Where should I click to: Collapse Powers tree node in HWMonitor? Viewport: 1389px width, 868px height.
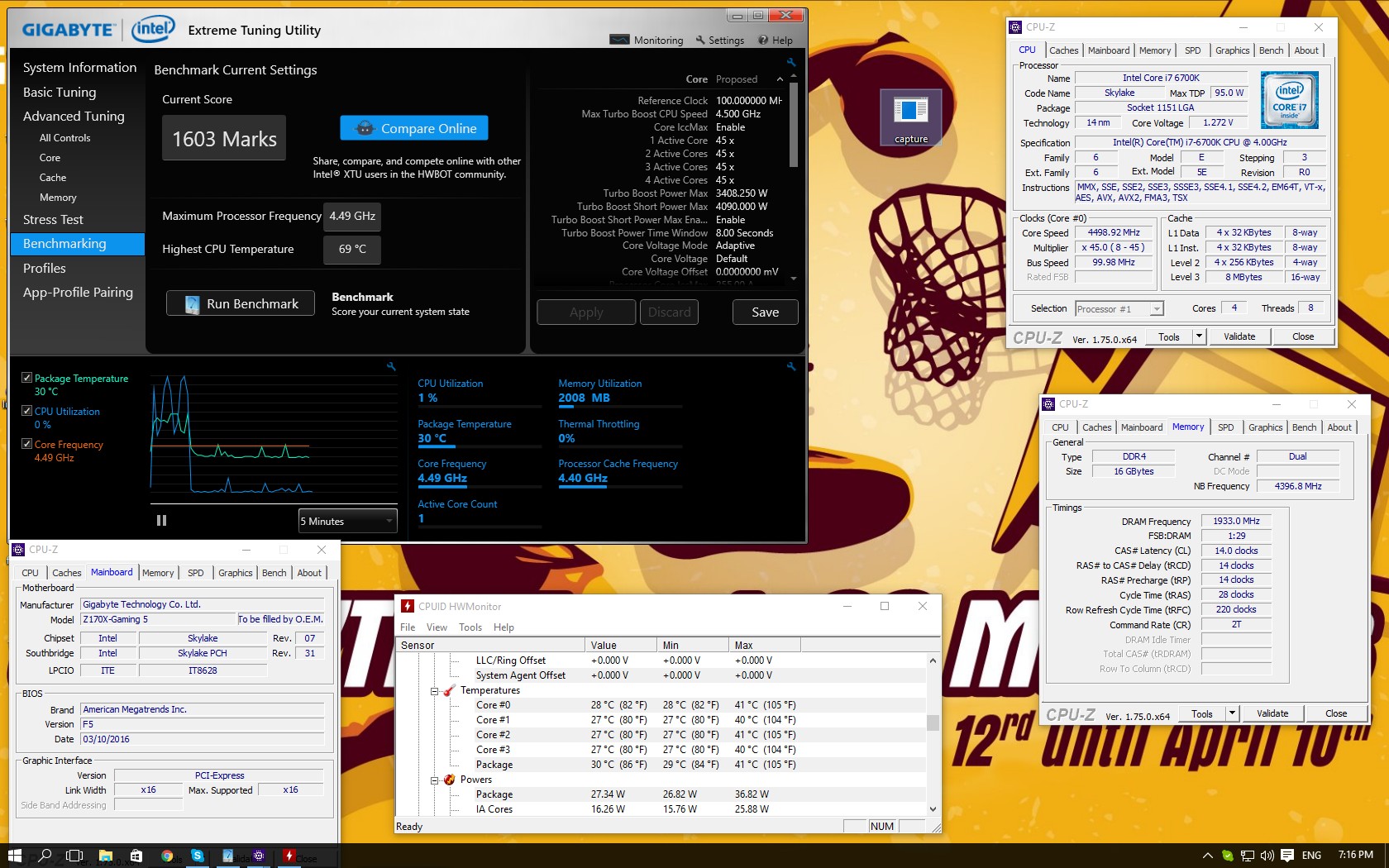pos(434,780)
